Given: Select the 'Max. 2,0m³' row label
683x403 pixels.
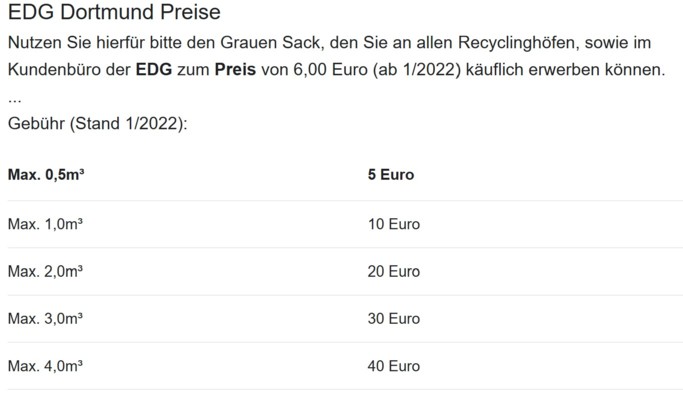Looking at the screenshot, I should [x=45, y=271].
